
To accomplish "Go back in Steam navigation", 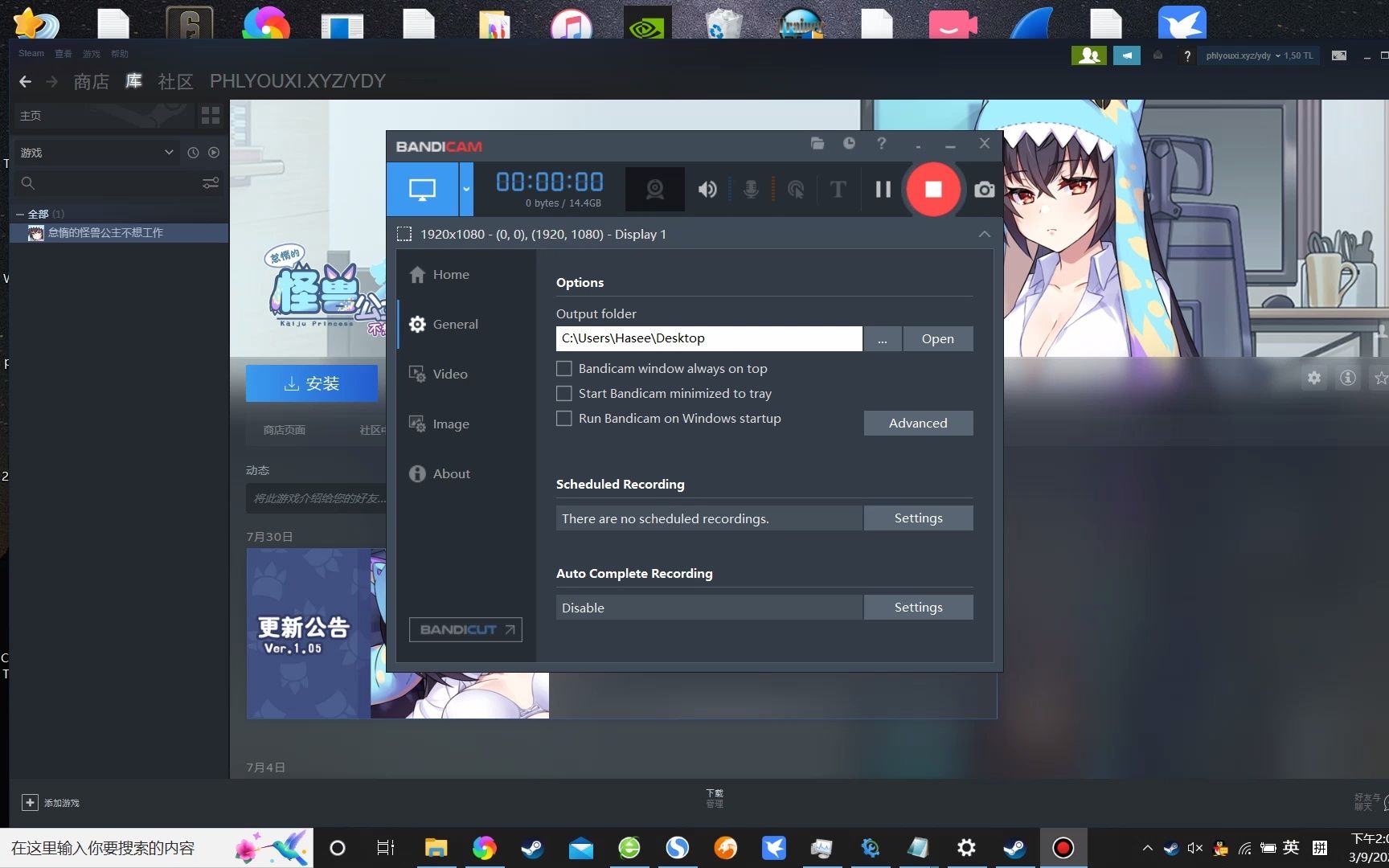I will click(25, 81).
